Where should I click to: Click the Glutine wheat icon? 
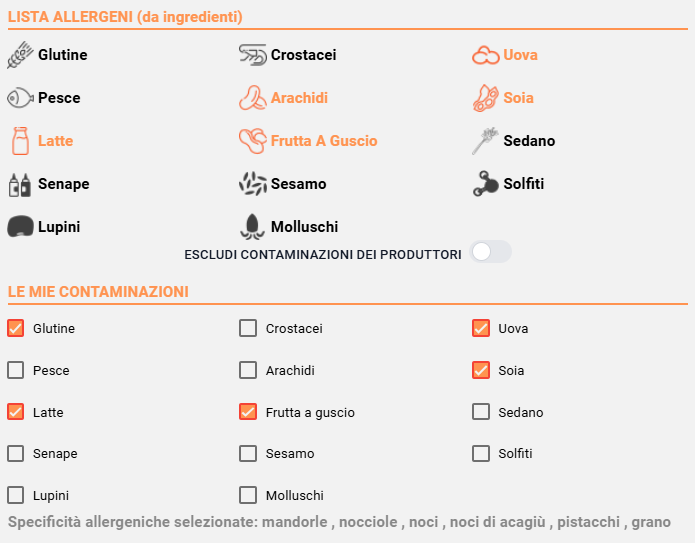(x=20, y=55)
